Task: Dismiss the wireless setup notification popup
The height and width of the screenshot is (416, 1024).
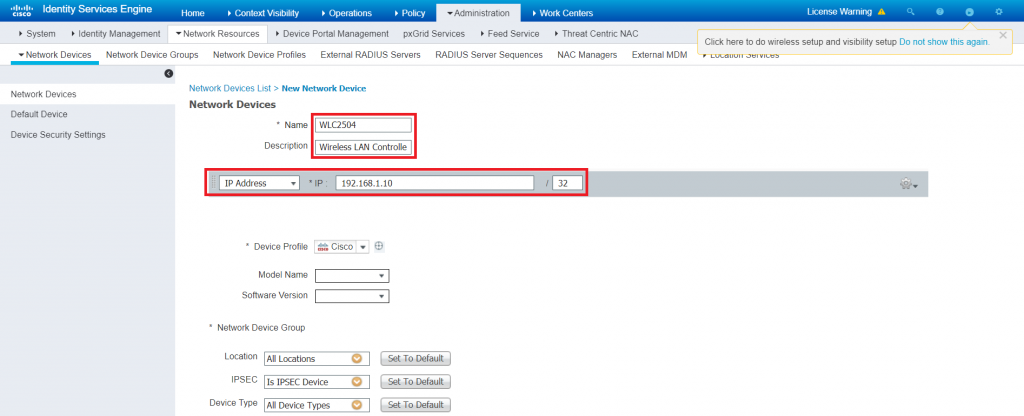Action: coord(1003,35)
